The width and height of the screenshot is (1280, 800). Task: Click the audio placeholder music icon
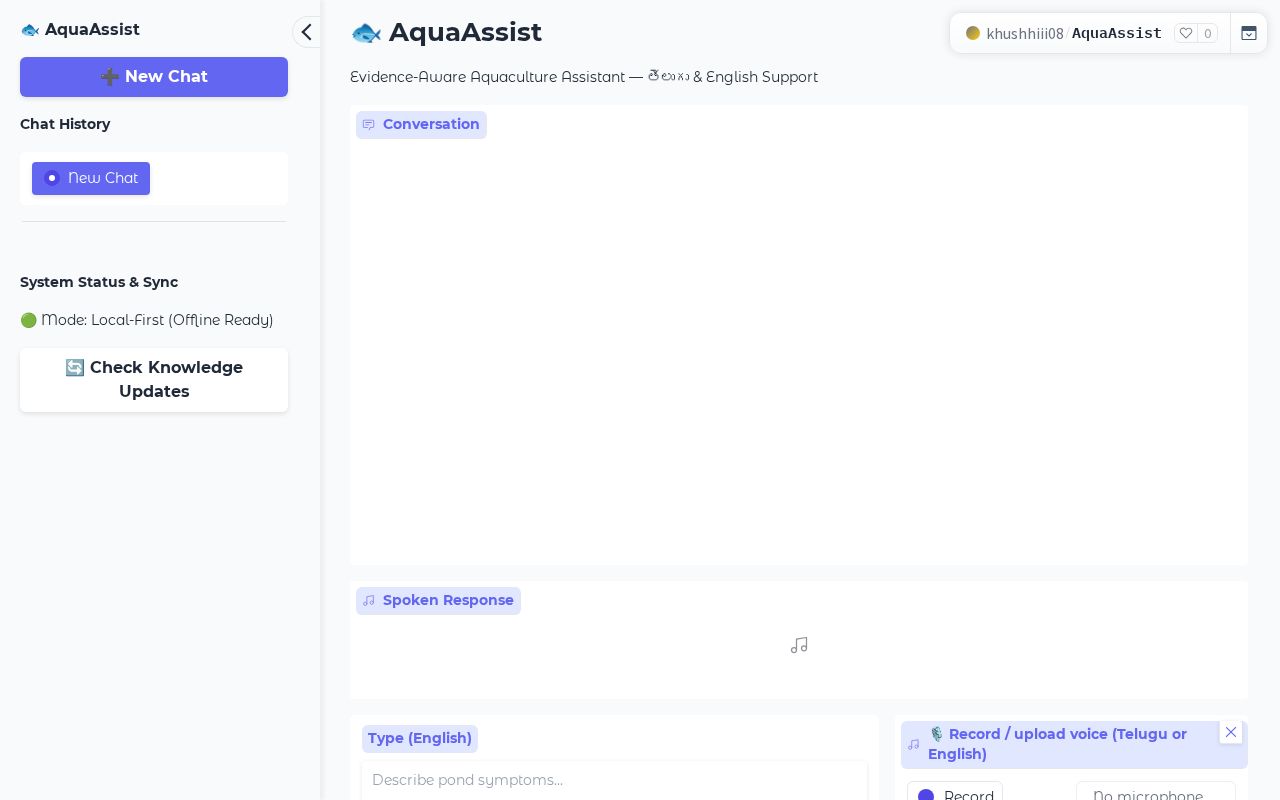pos(799,646)
